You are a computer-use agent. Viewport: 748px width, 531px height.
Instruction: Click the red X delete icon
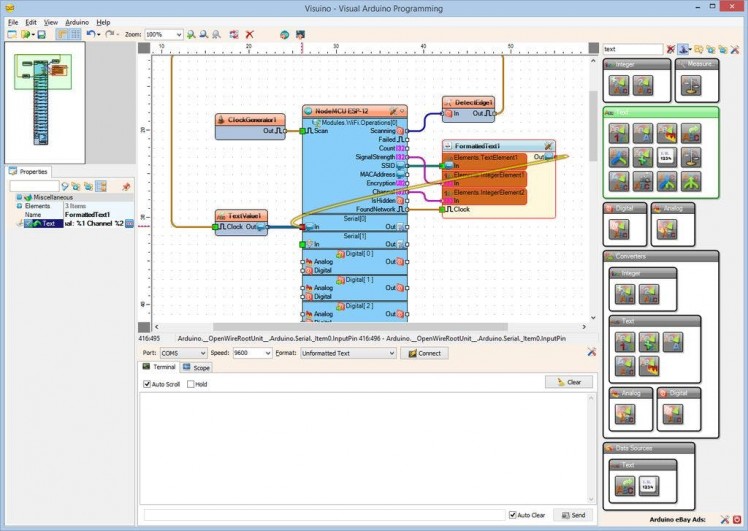pyautogui.click(x=249, y=34)
